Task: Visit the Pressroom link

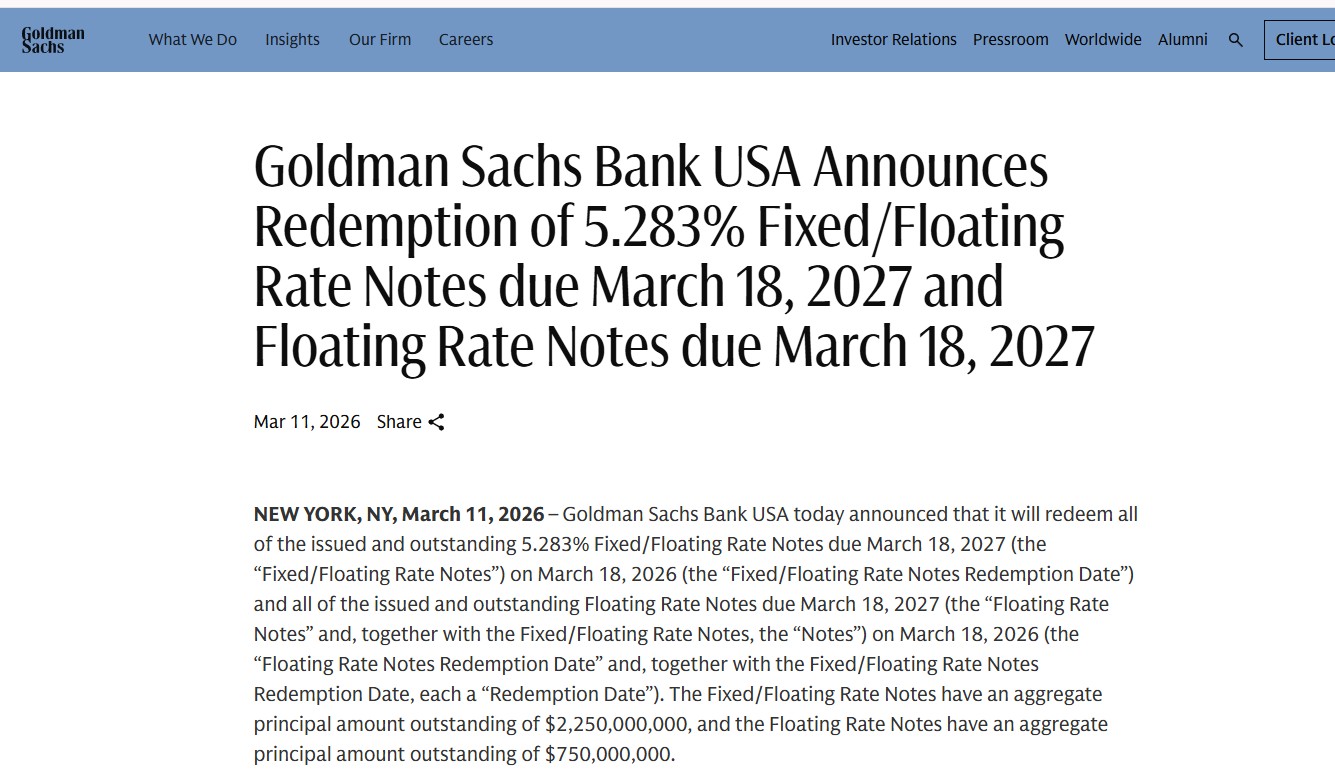Action: click(1011, 40)
